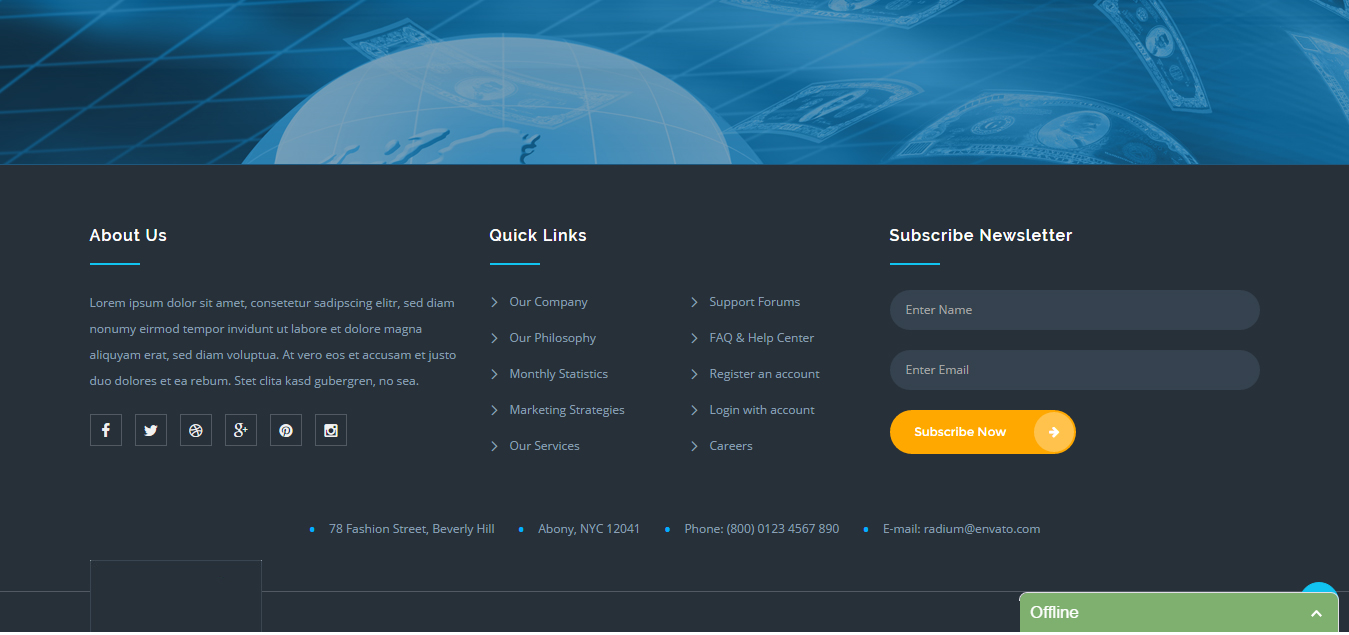Open the Dribbble social icon
Viewport: 1349px width, 635px height.
(x=196, y=431)
